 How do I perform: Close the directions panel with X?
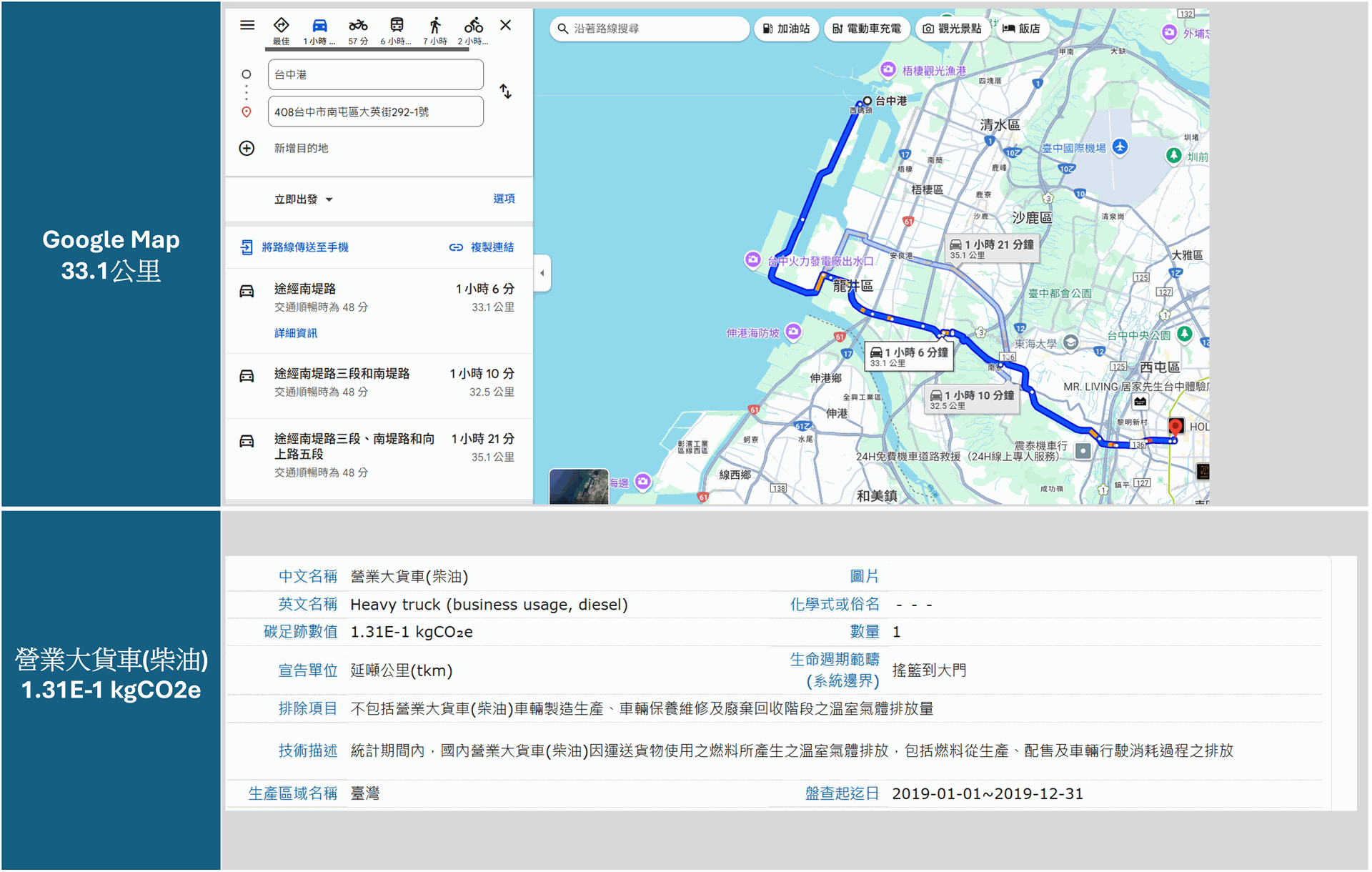pos(505,25)
